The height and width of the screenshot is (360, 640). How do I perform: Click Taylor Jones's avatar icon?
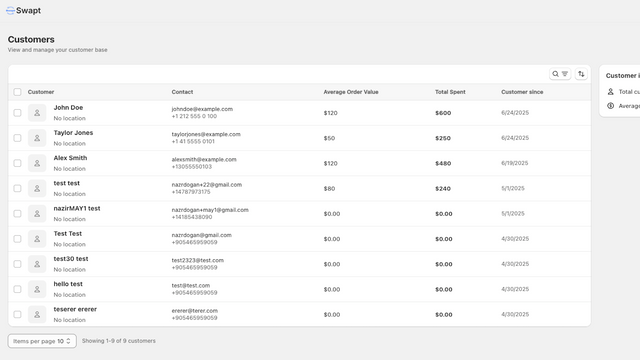click(37, 138)
